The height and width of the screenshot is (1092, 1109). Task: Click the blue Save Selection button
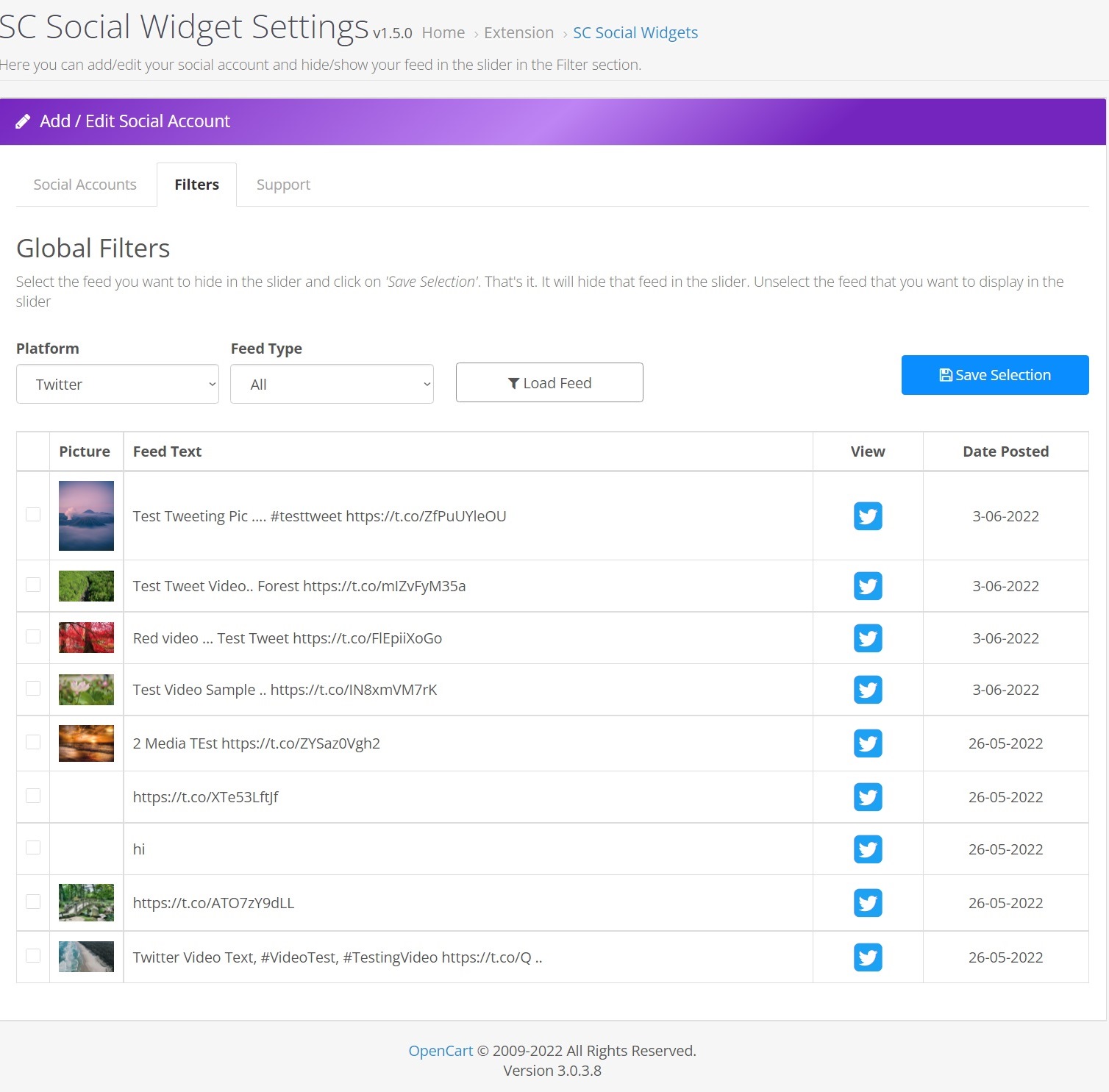[994, 375]
